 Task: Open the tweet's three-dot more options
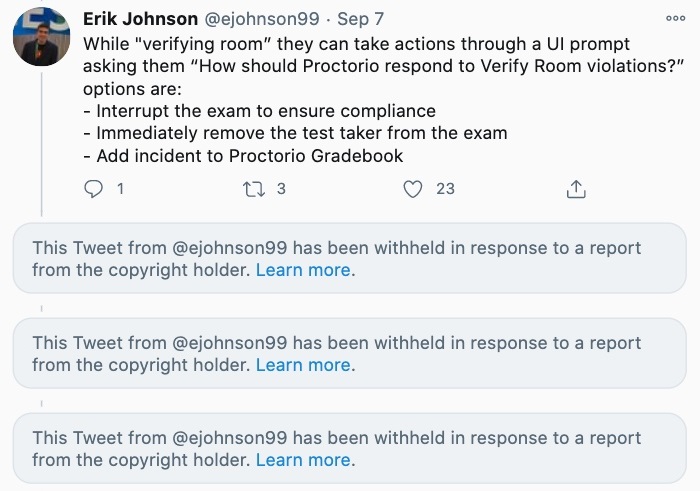pos(675,19)
